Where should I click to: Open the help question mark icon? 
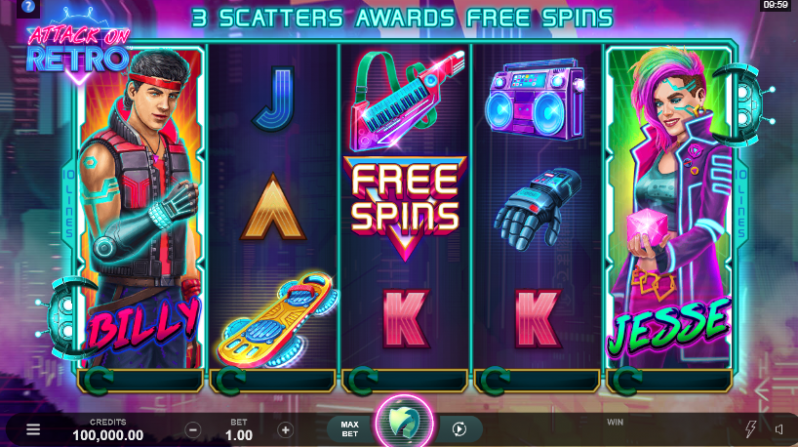pyautogui.click(x=28, y=7)
